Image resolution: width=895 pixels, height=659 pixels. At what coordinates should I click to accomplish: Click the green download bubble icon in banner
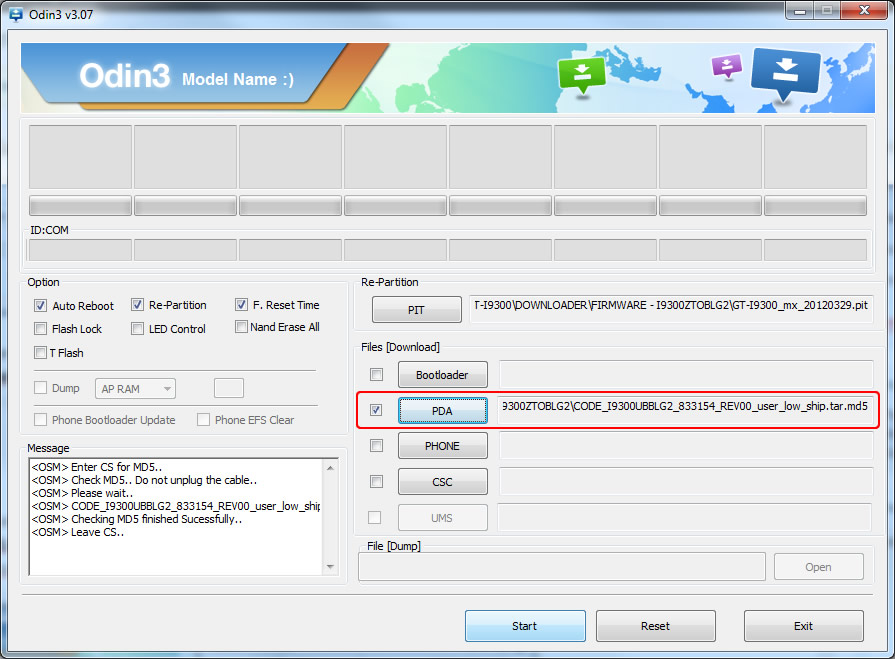point(582,75)
